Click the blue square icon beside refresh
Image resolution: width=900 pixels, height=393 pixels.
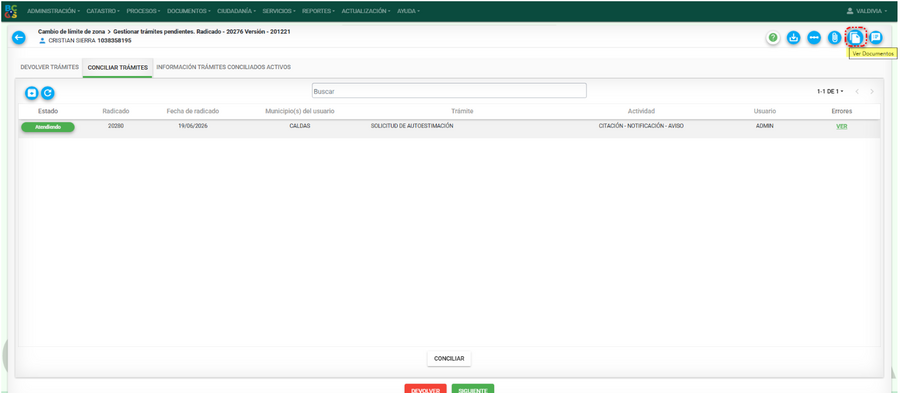[32, 92]
